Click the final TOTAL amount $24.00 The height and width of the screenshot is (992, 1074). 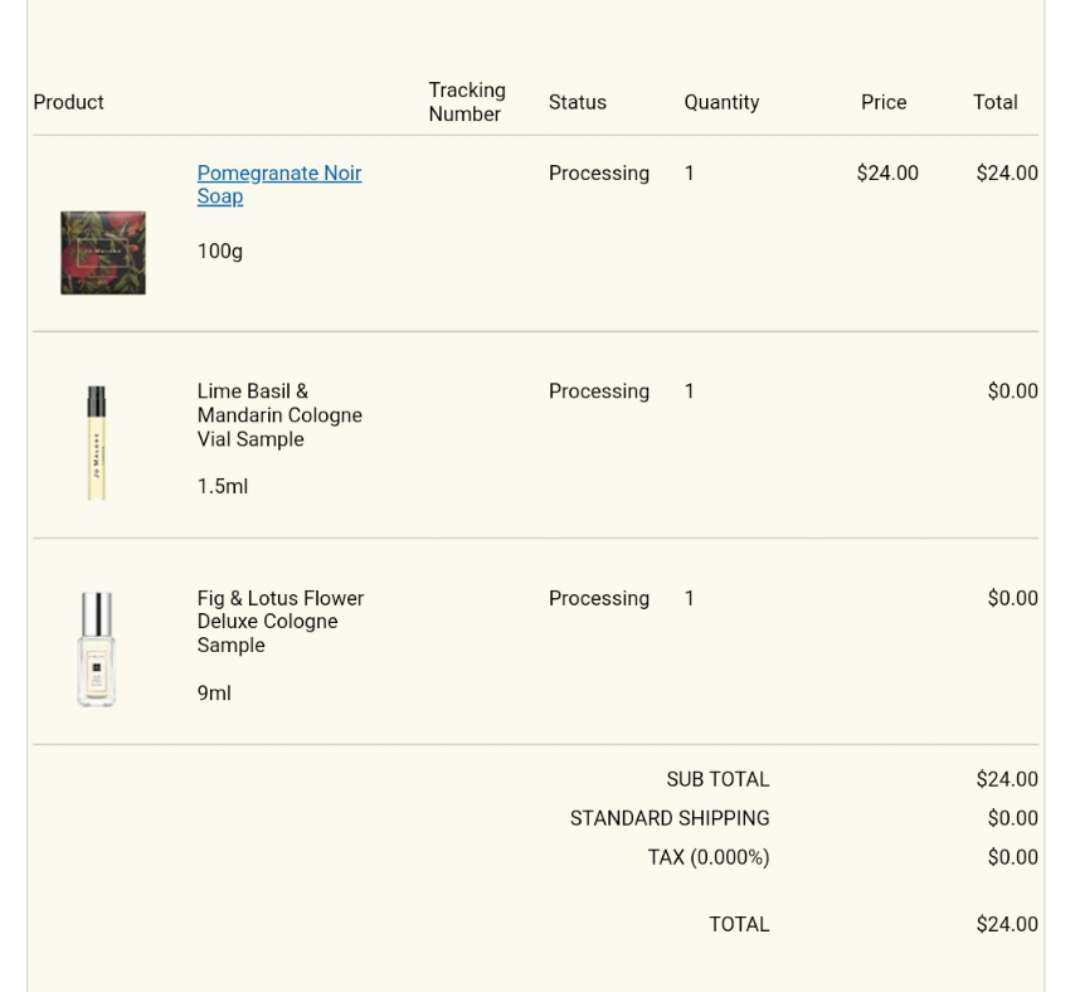click(1007, 924)
